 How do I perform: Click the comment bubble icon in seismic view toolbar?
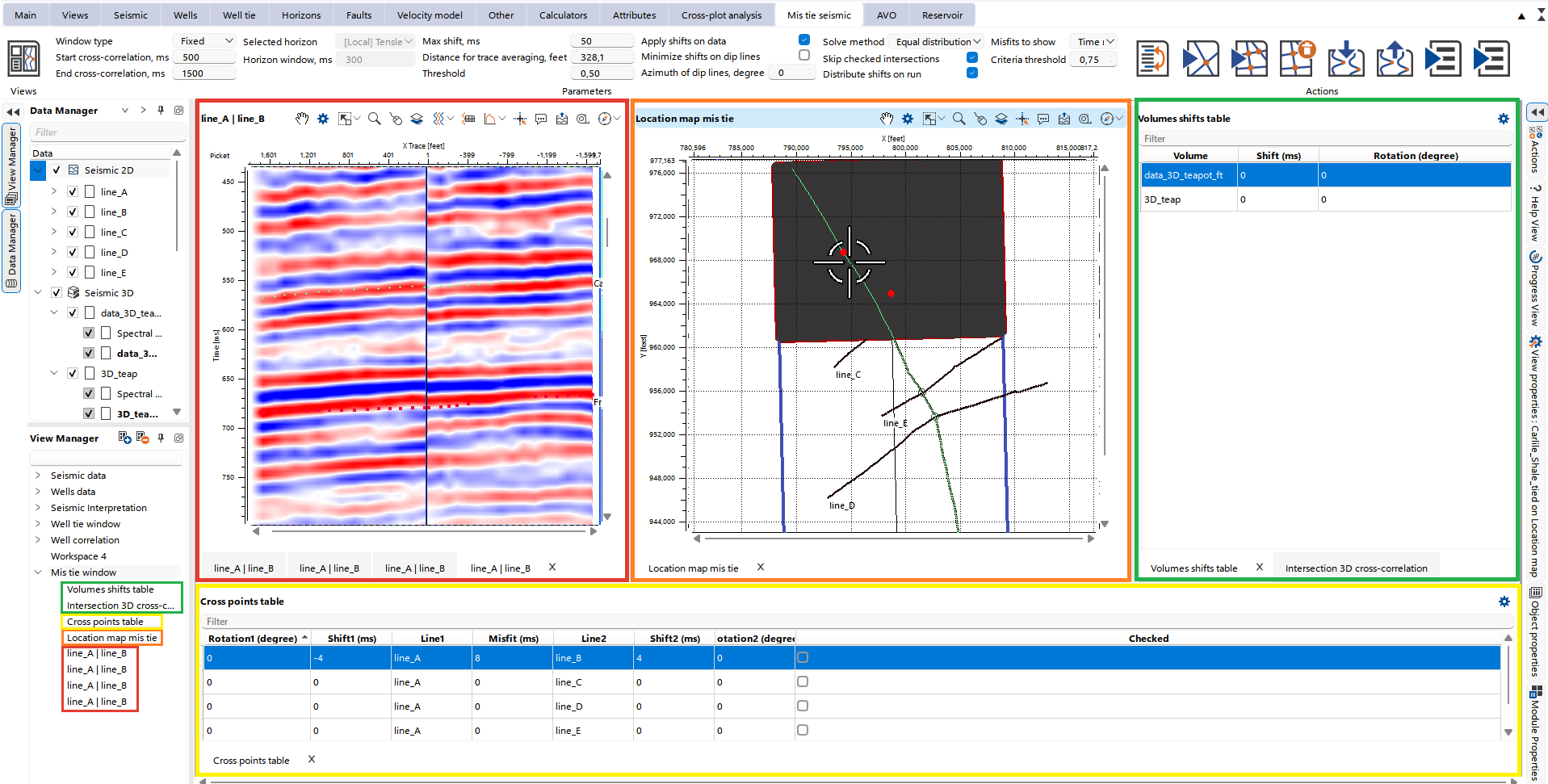541,119
